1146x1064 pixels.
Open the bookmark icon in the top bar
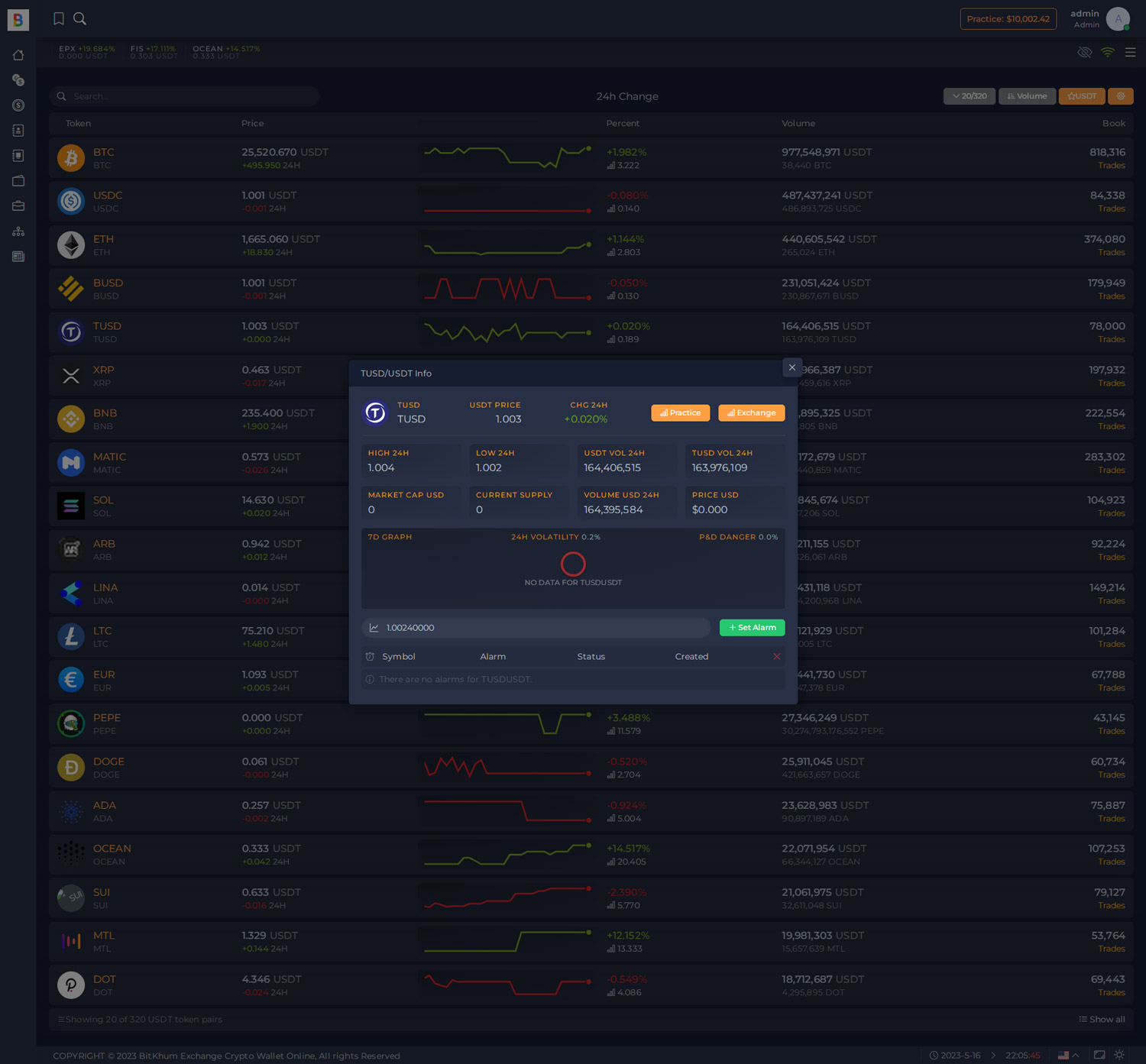point(59,18)
